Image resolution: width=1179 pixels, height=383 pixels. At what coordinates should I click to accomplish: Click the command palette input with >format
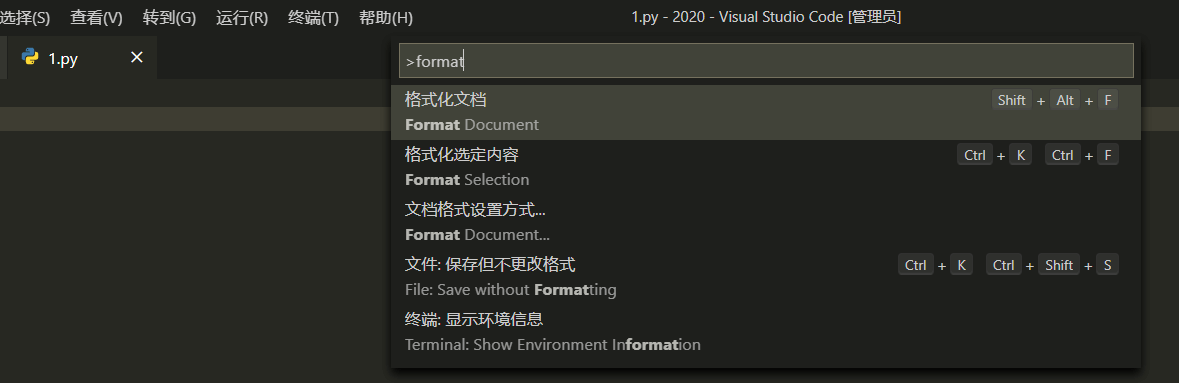765,61
